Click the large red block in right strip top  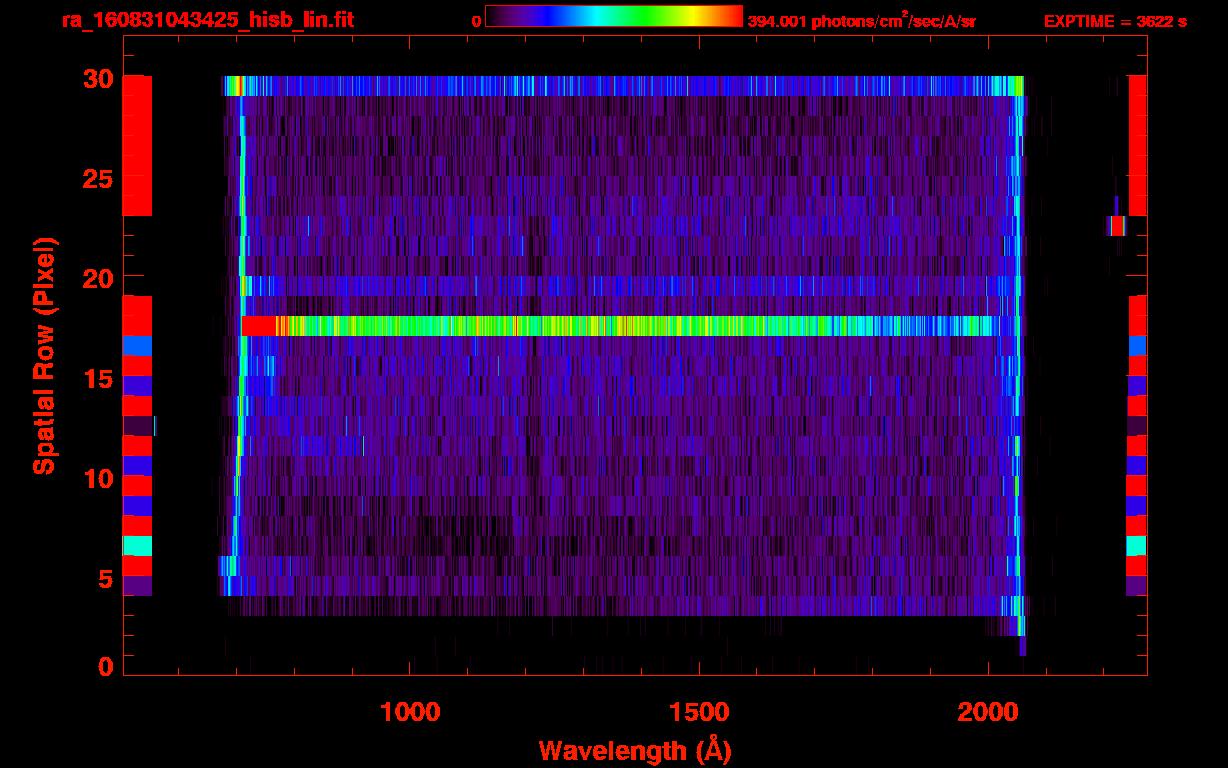(1138, 146)
